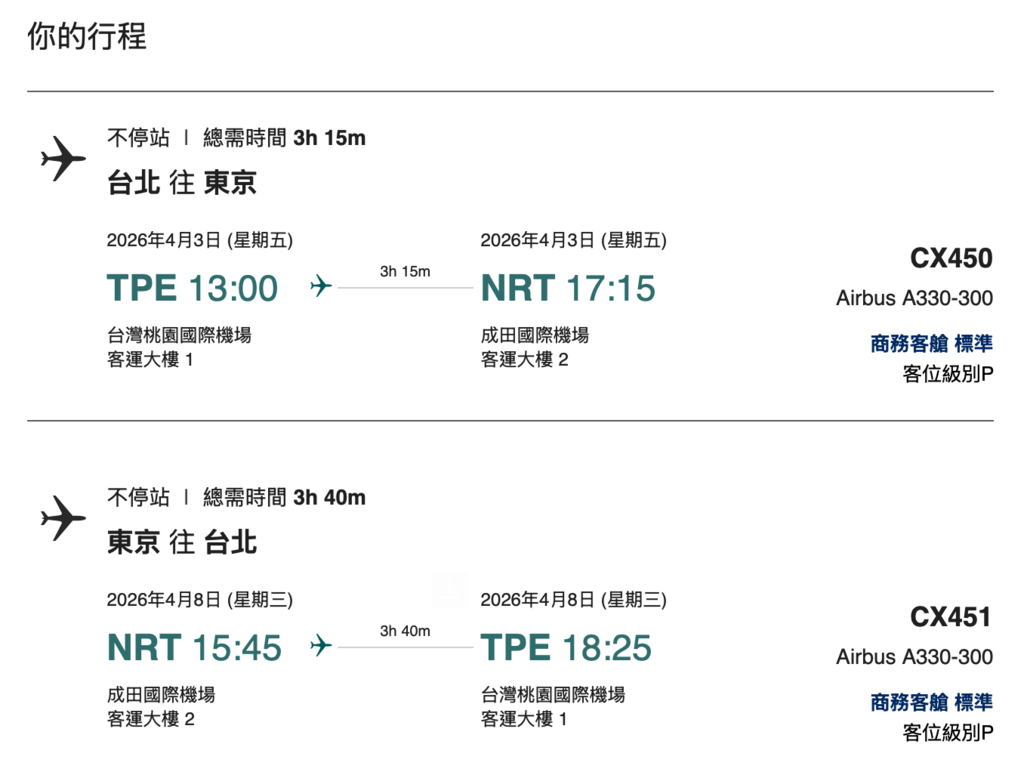Click 客位級別P under the CX451 flight
1024x769 pixels.
947,733
